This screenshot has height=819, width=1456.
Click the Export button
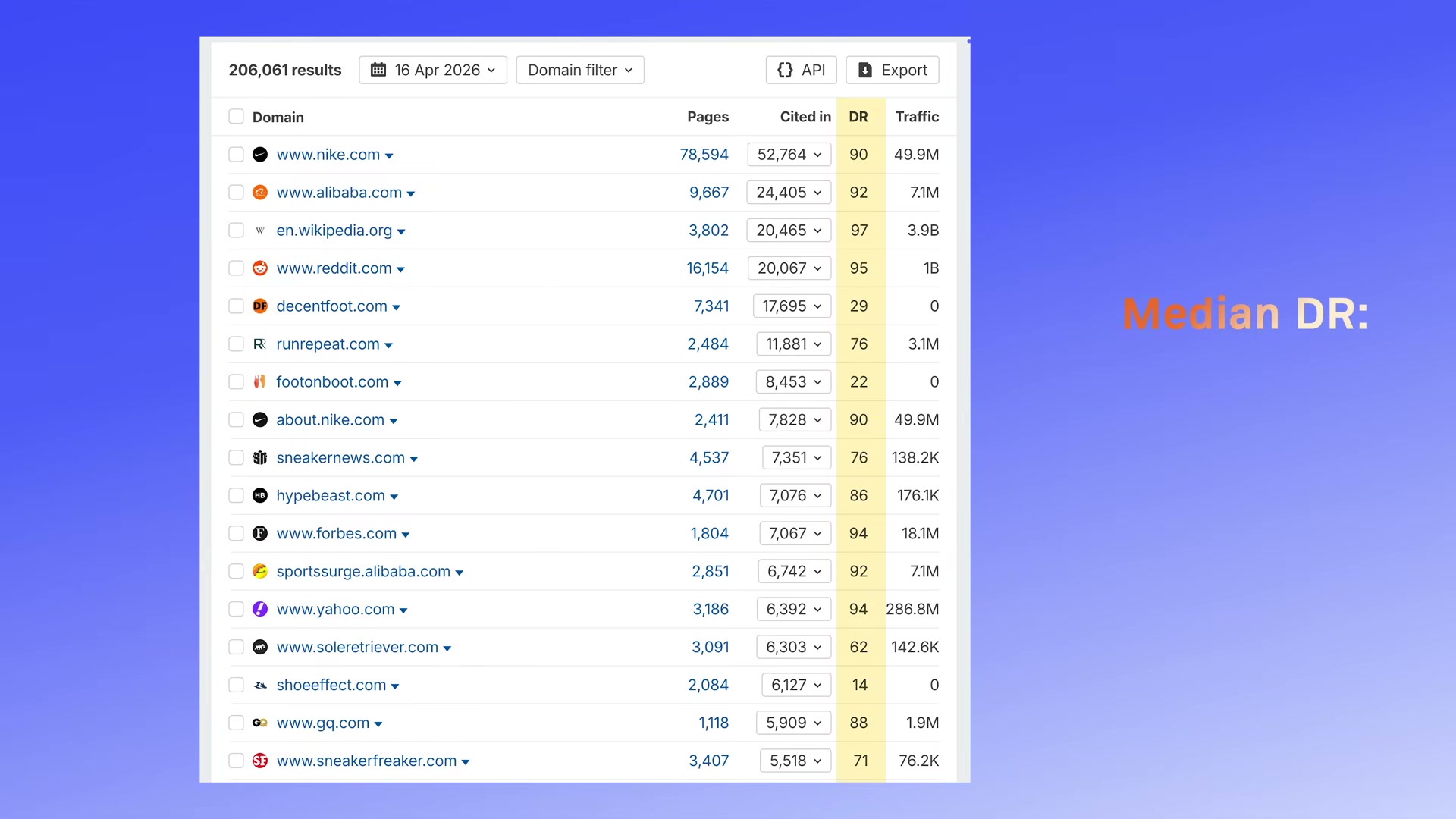[x=893, y=70]
